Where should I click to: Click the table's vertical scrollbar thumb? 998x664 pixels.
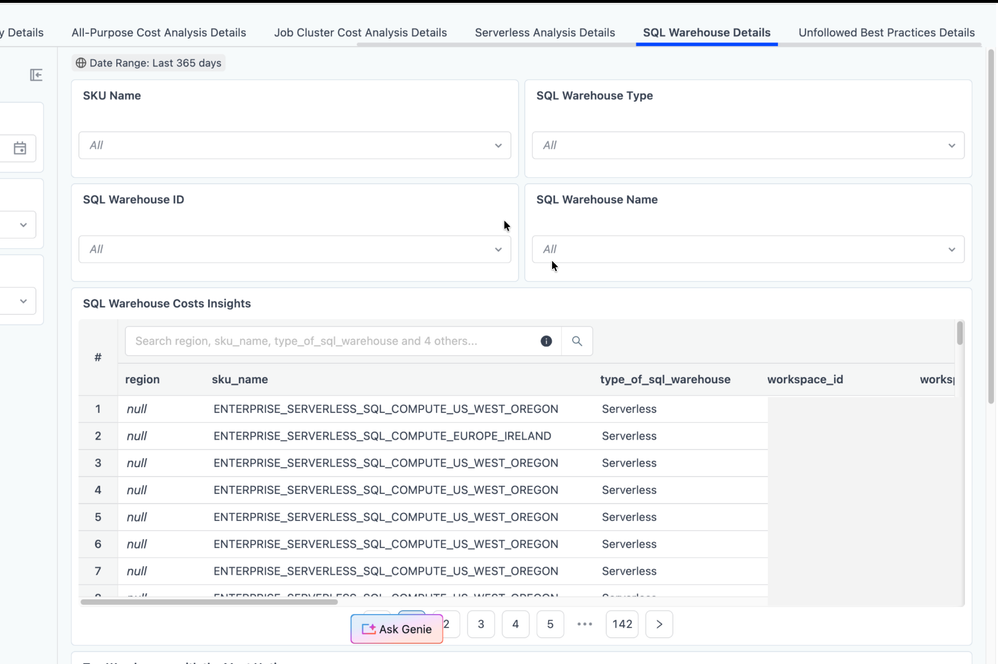[960, 333]
